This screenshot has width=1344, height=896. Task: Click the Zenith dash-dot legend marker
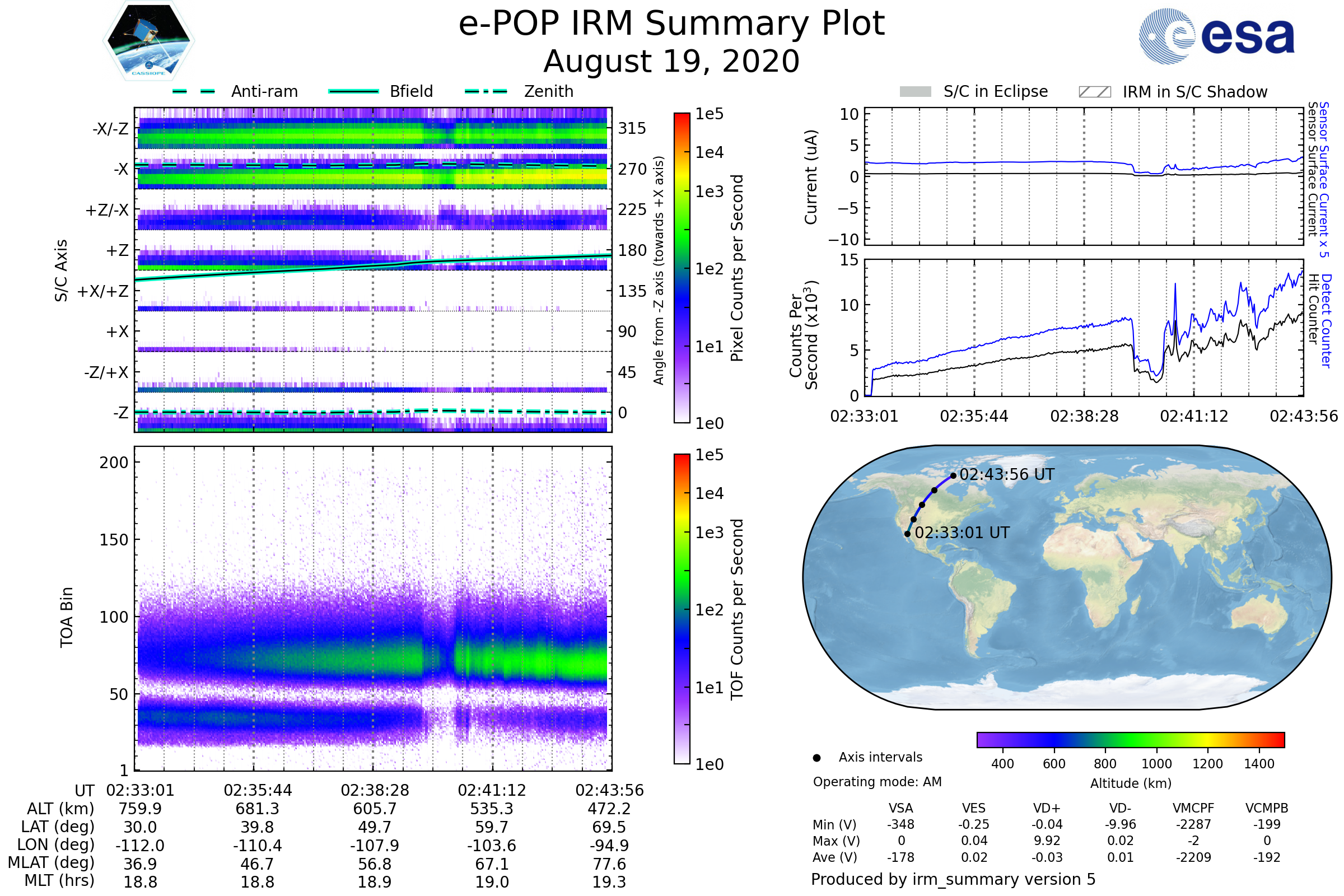486,91
